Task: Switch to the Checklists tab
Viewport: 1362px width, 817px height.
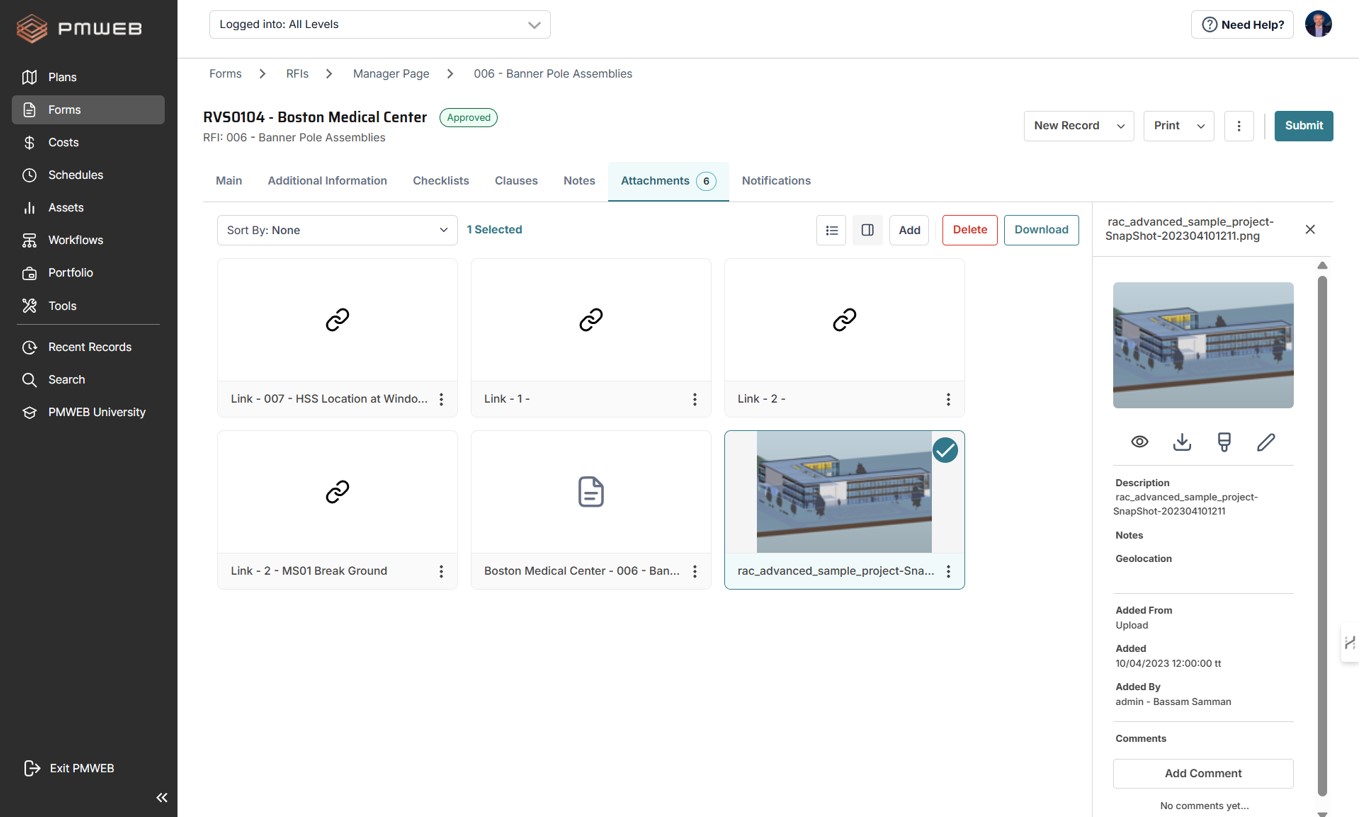Action: 441,181
